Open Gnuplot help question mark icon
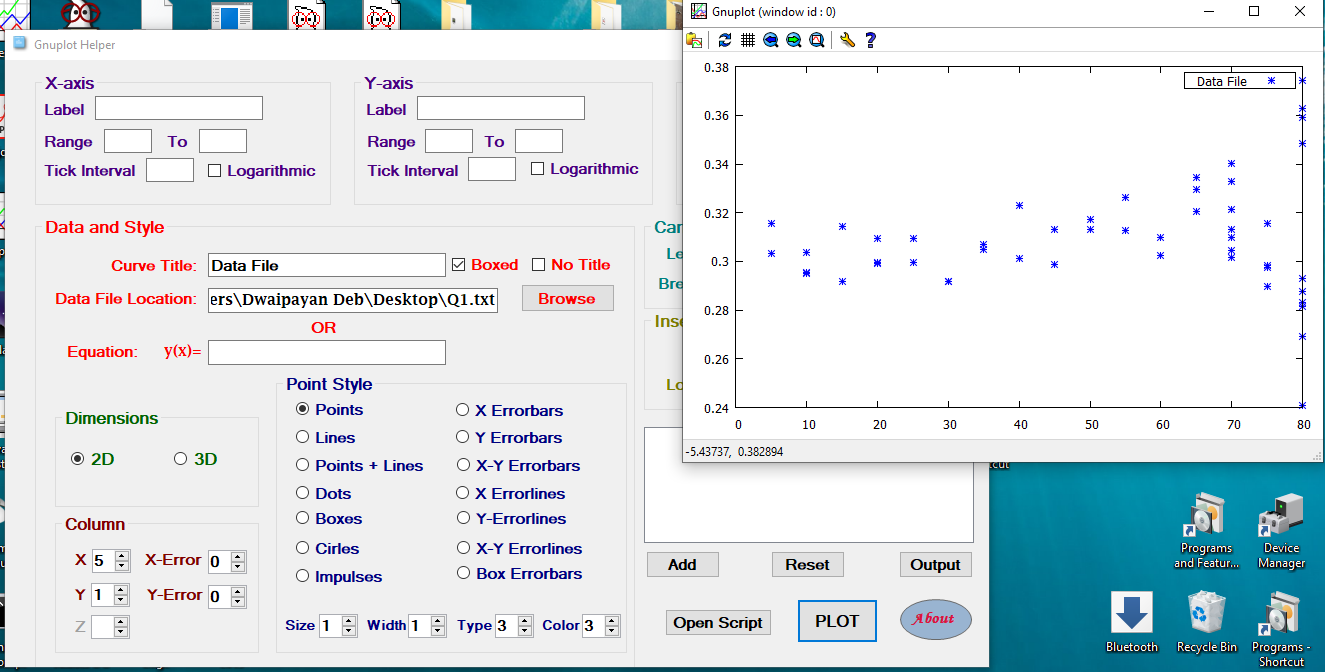The height and width of the screenshot is (672, 1325). [x=870, y=40]
